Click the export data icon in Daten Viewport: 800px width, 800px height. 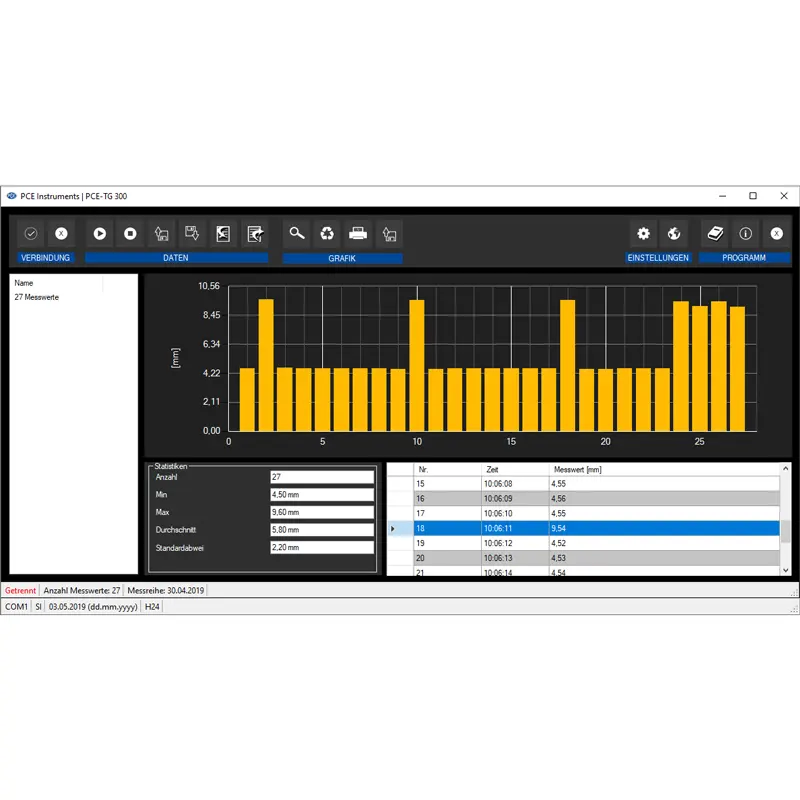point(256,233)
